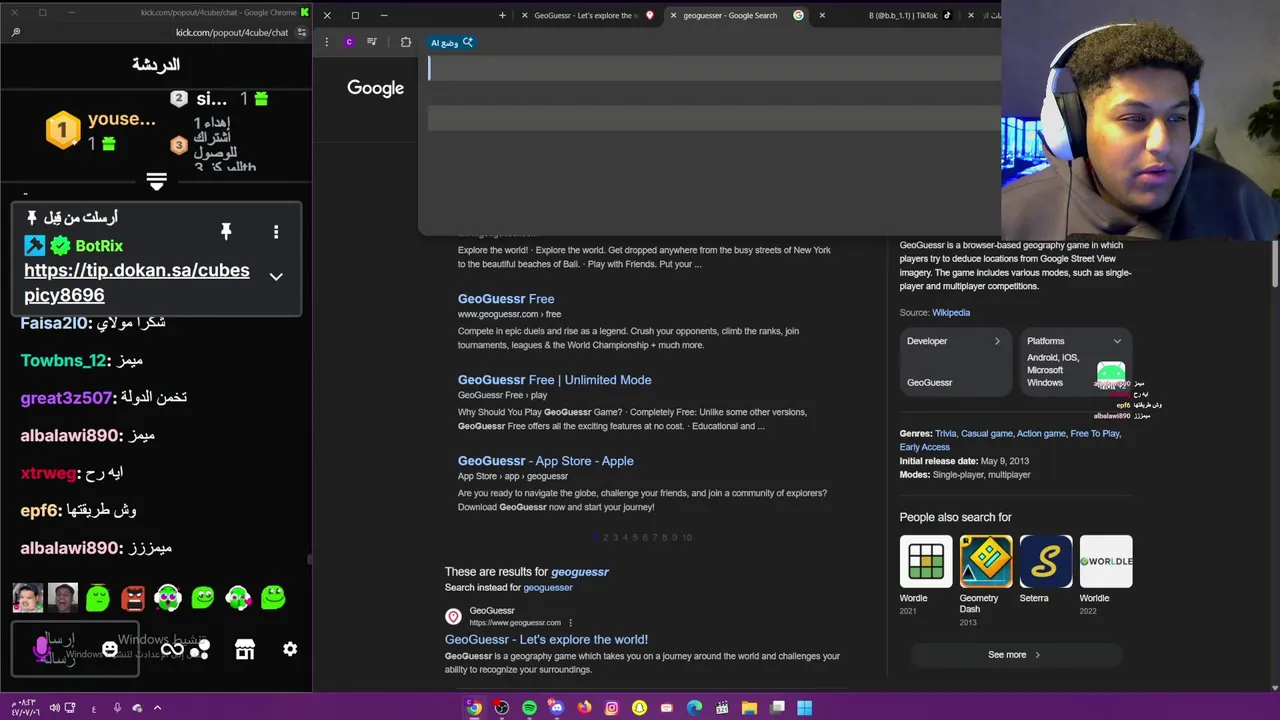Screen dimensions: 1280x720
Task: Go to Google homepage via logo
Action: pyautogui.click(x=375, y=88)
